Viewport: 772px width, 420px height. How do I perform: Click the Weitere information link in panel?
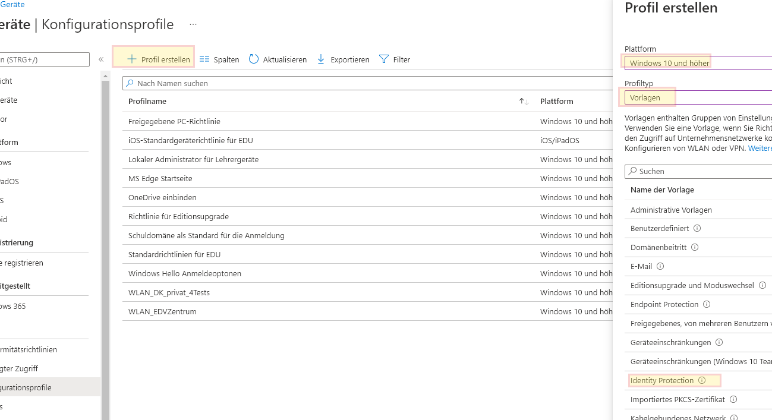click(759, 148)
